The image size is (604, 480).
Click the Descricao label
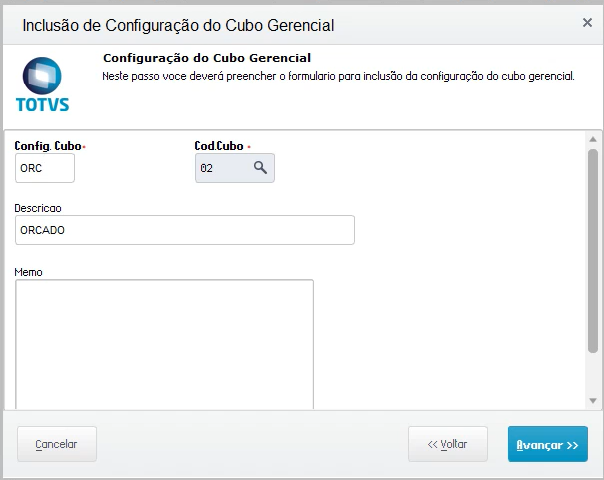point(38,208)
